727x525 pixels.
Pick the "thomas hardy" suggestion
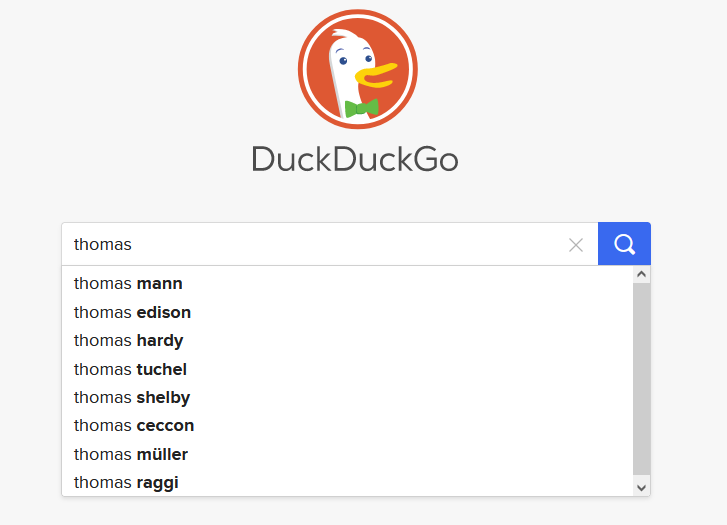[x=128, y=341]
